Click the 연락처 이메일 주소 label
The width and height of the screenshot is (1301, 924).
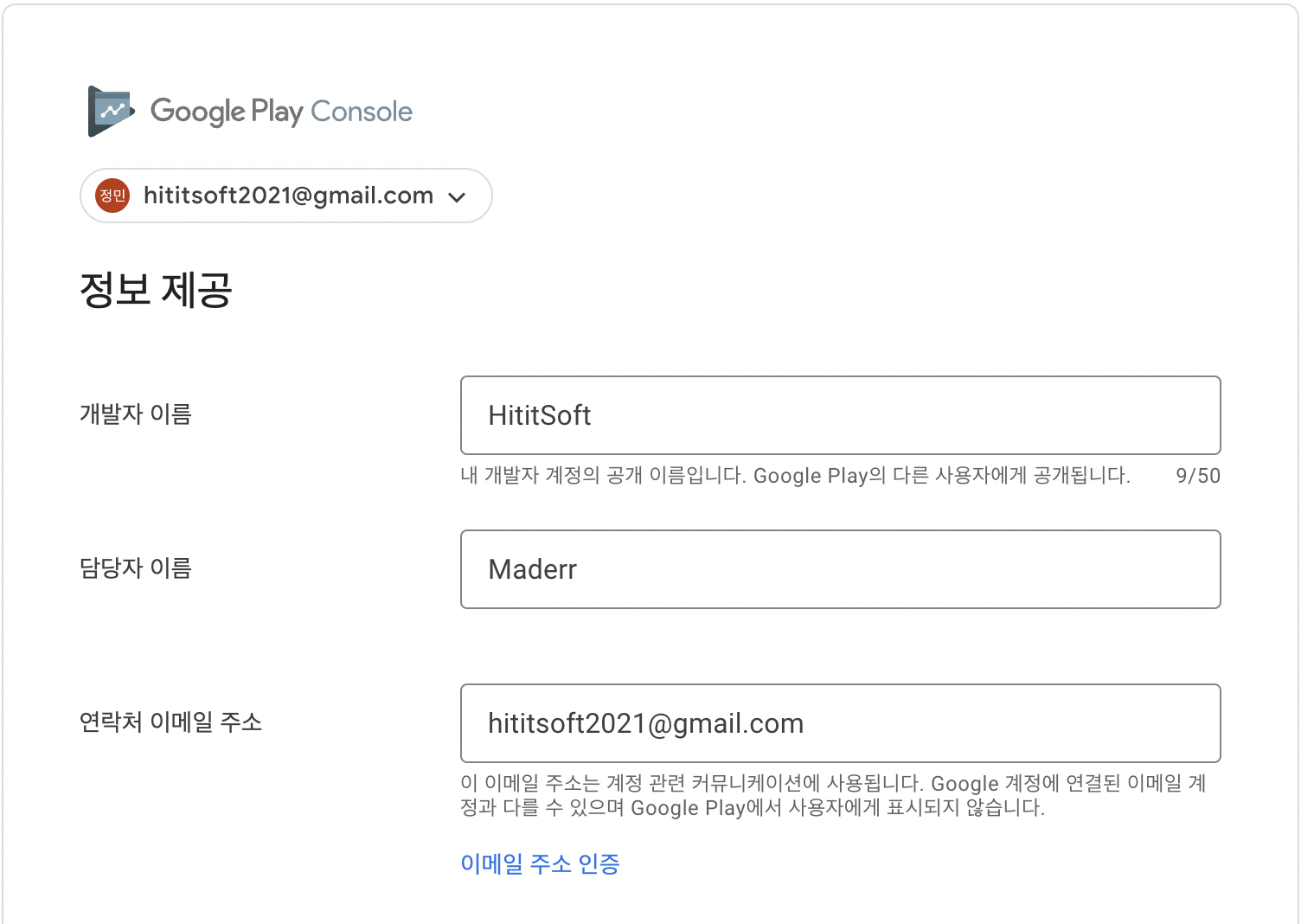pyautogui.click(x=170, y=722)
